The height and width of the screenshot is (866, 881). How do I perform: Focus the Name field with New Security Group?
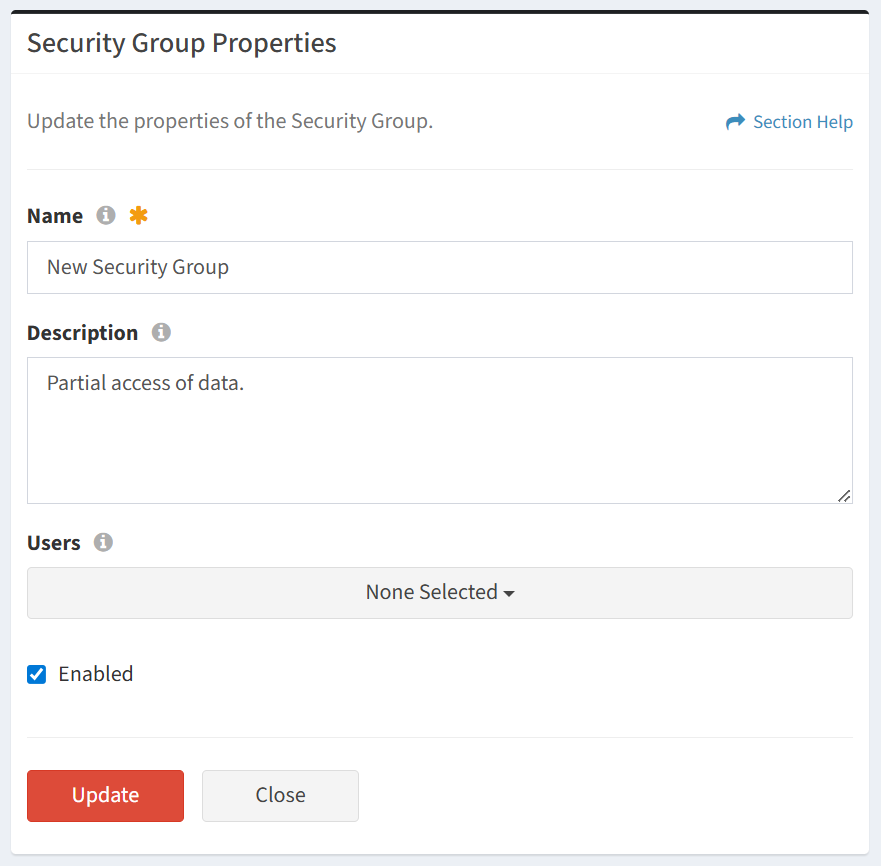point(440,267)
